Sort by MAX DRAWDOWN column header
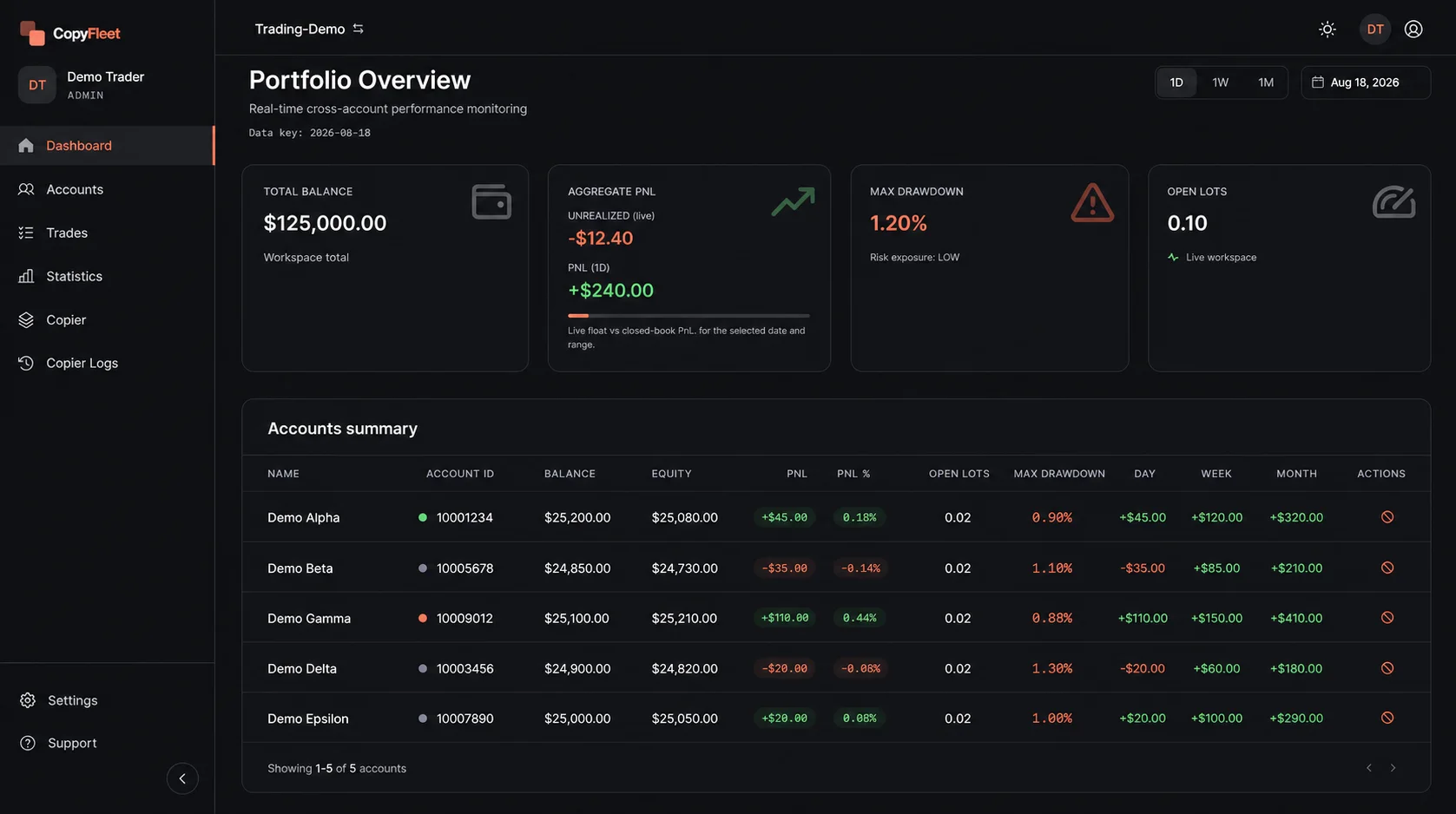The image size is (1456, 814). click(x=1059, y=474)
